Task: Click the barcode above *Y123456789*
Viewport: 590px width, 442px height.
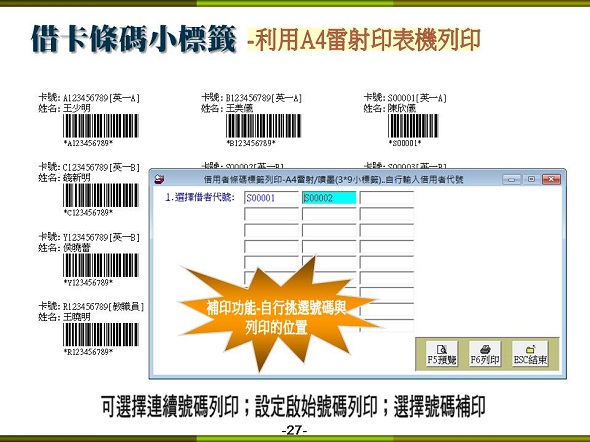Action: pos(101,265)
